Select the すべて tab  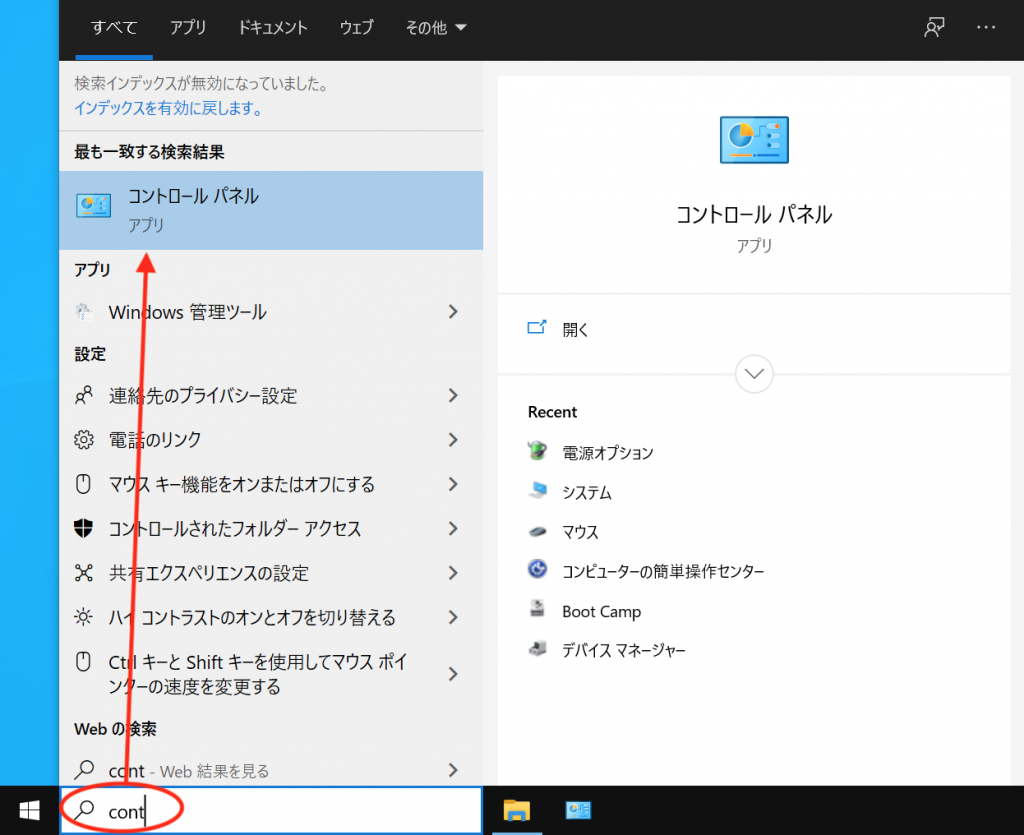pyautogui.click(x=114, y=27)
